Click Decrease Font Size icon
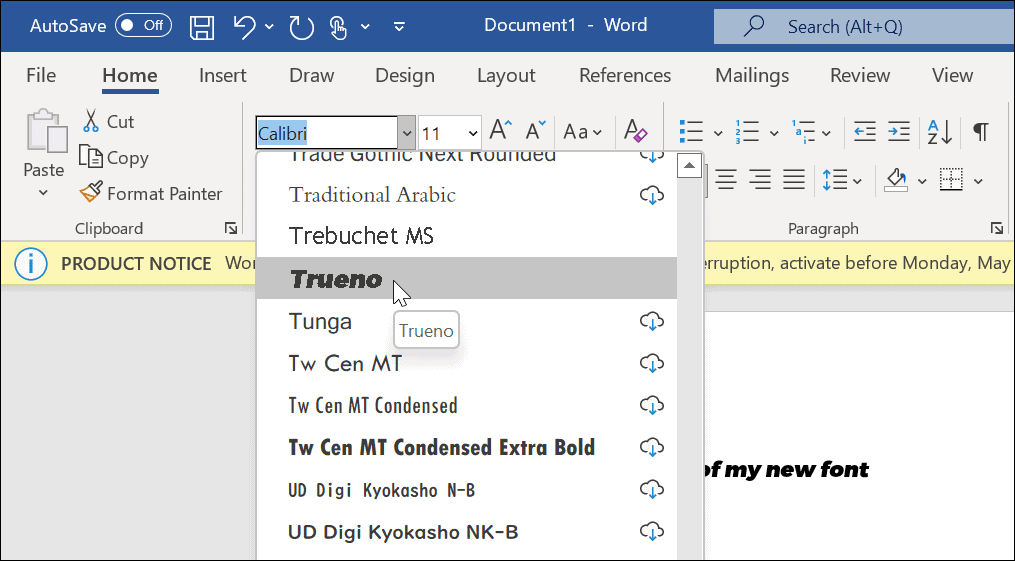Screen dimensions: 1015x561 point(535,131)
